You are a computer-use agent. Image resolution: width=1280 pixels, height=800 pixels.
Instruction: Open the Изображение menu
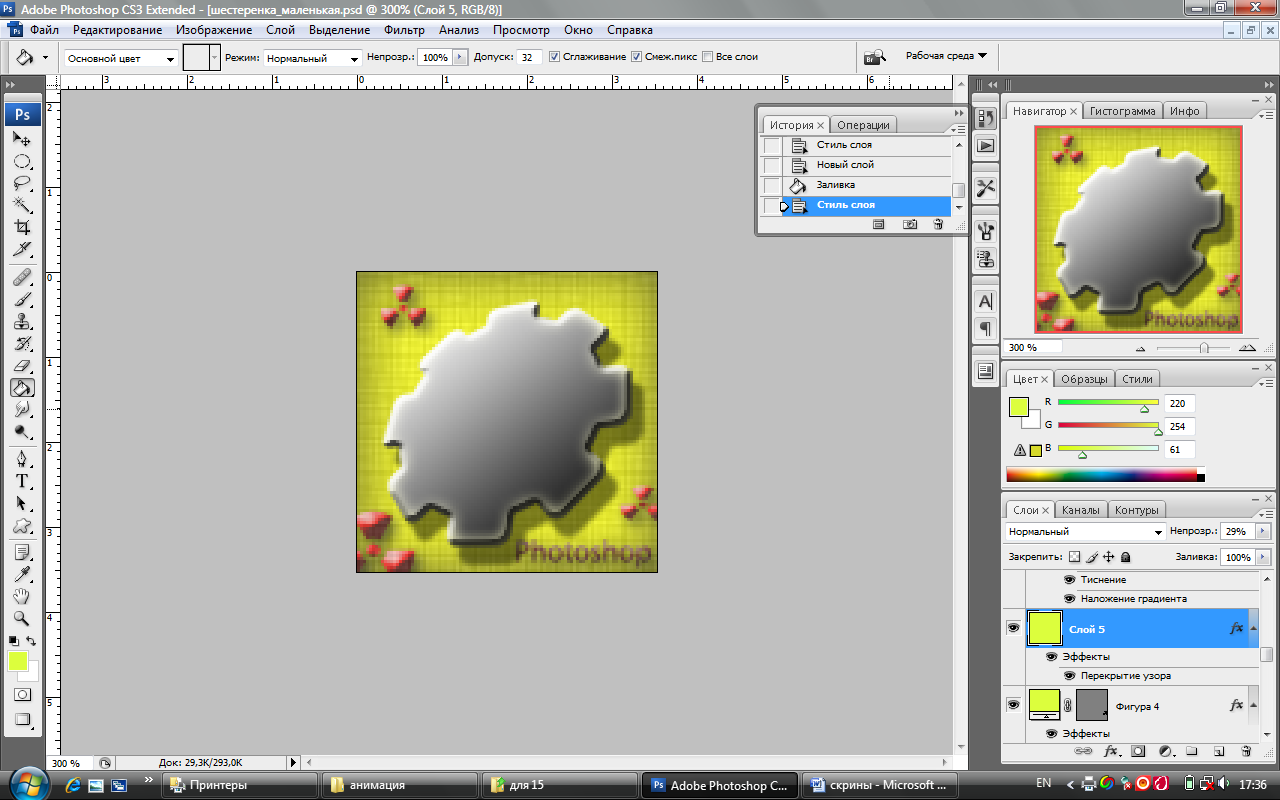coord(214,30)
